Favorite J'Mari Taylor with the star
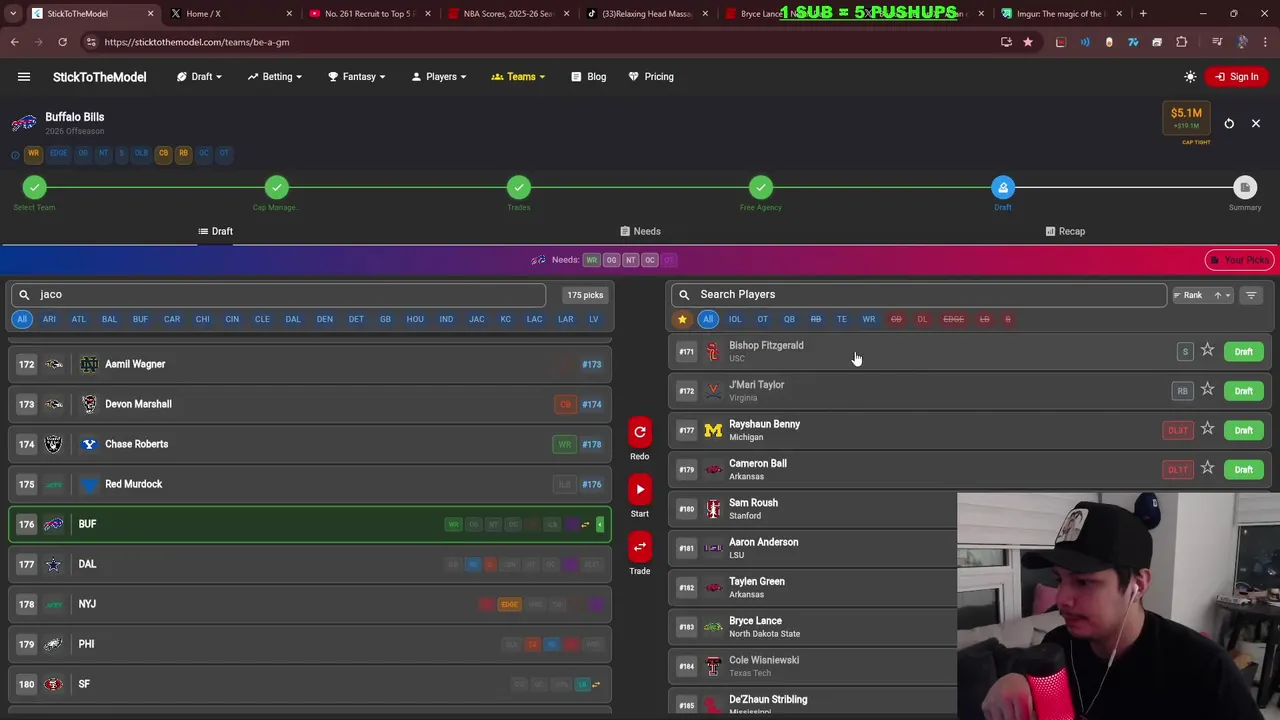The width and height of the screenshot is (1280, 720). tap(1207, 390)
